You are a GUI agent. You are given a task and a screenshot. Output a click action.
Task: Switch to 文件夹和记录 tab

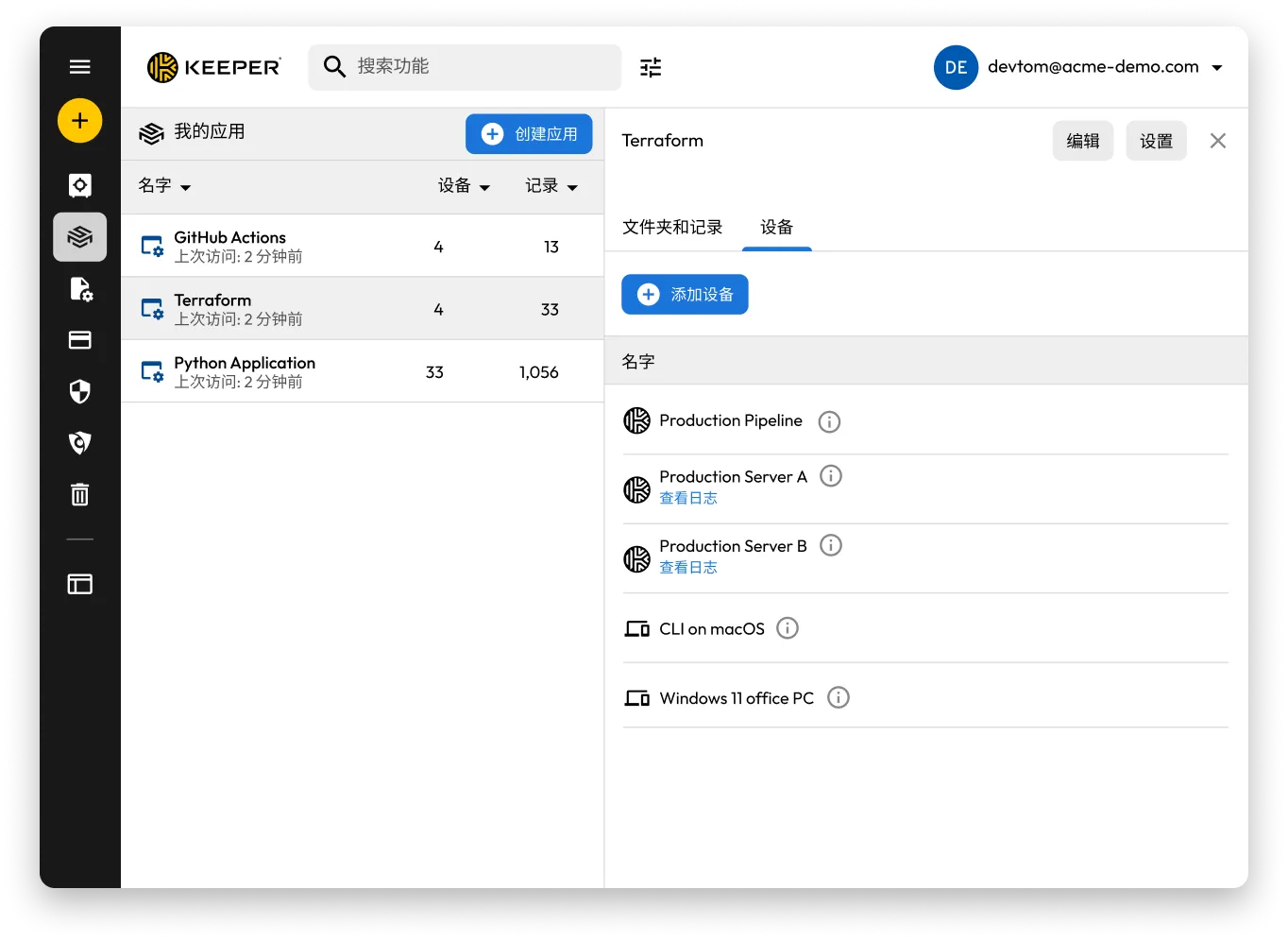(672, 227)
